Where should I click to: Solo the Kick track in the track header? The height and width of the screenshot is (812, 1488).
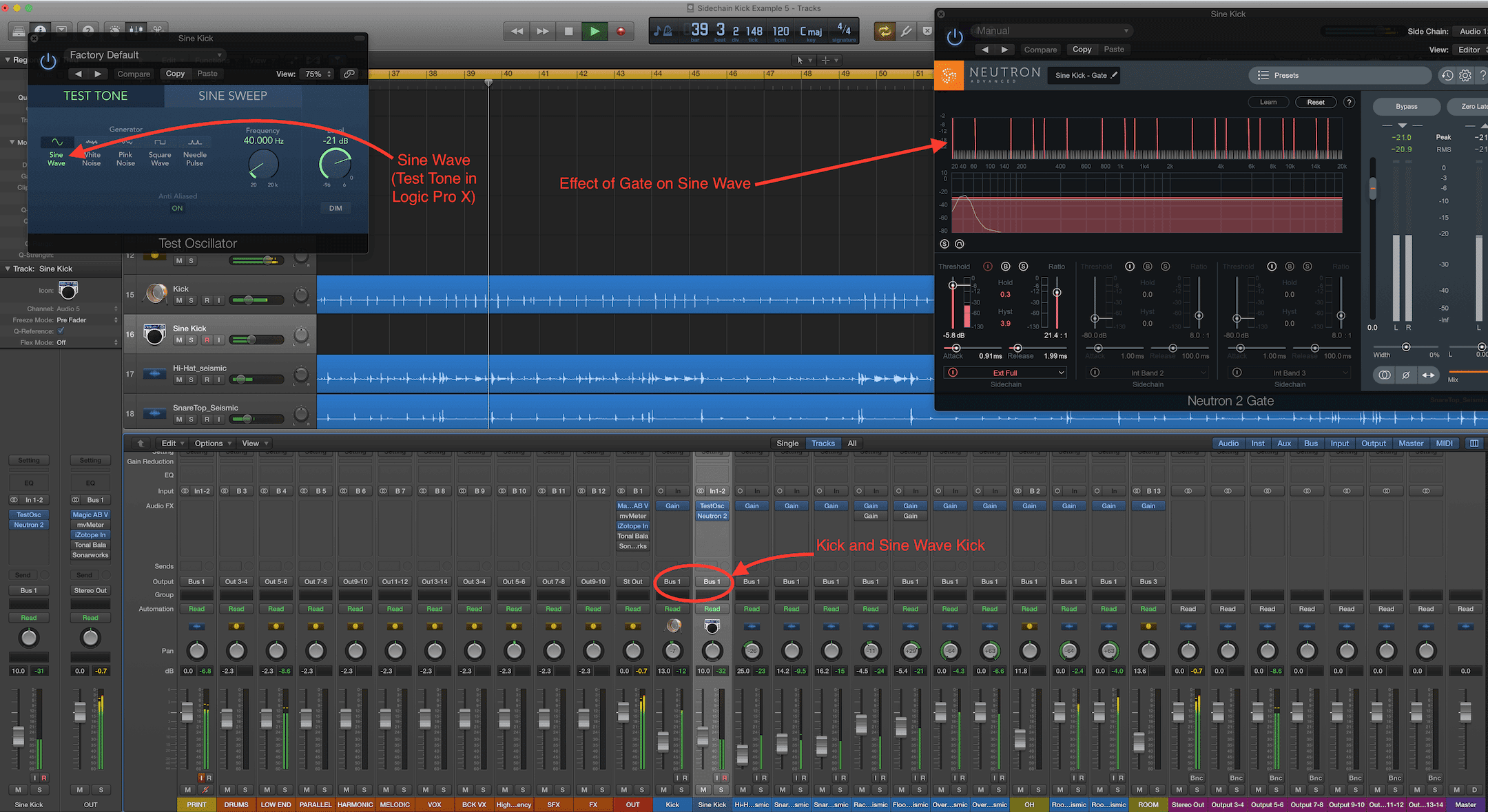click(x=192, y=300)
